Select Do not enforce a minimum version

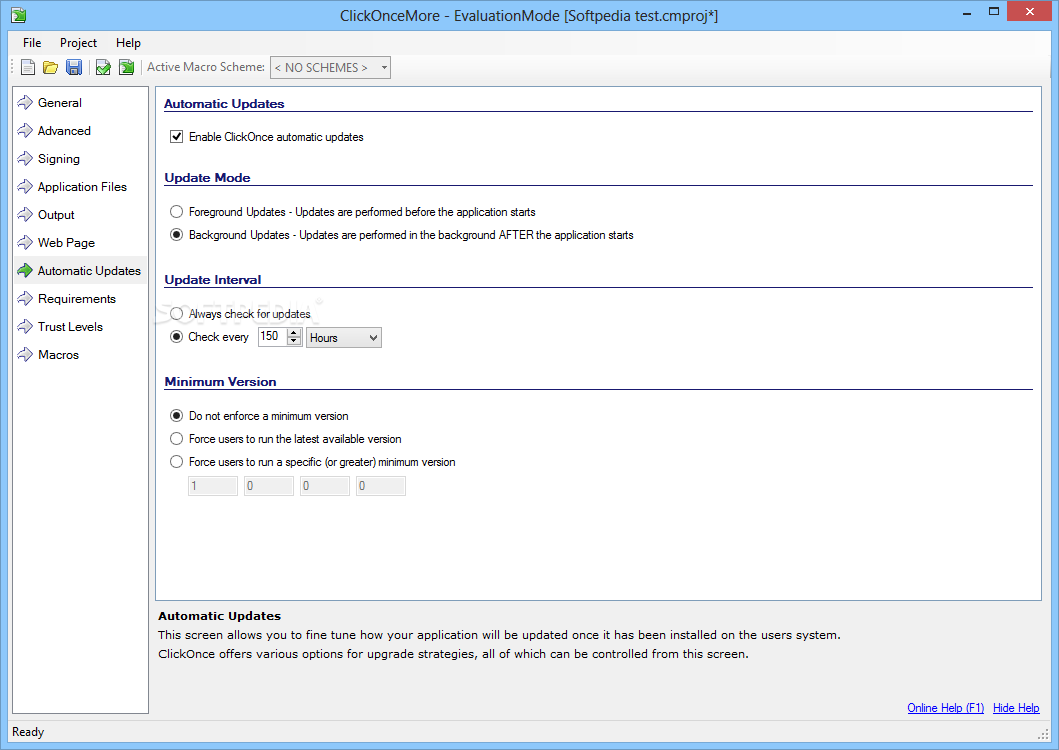[x=176, y=416]
